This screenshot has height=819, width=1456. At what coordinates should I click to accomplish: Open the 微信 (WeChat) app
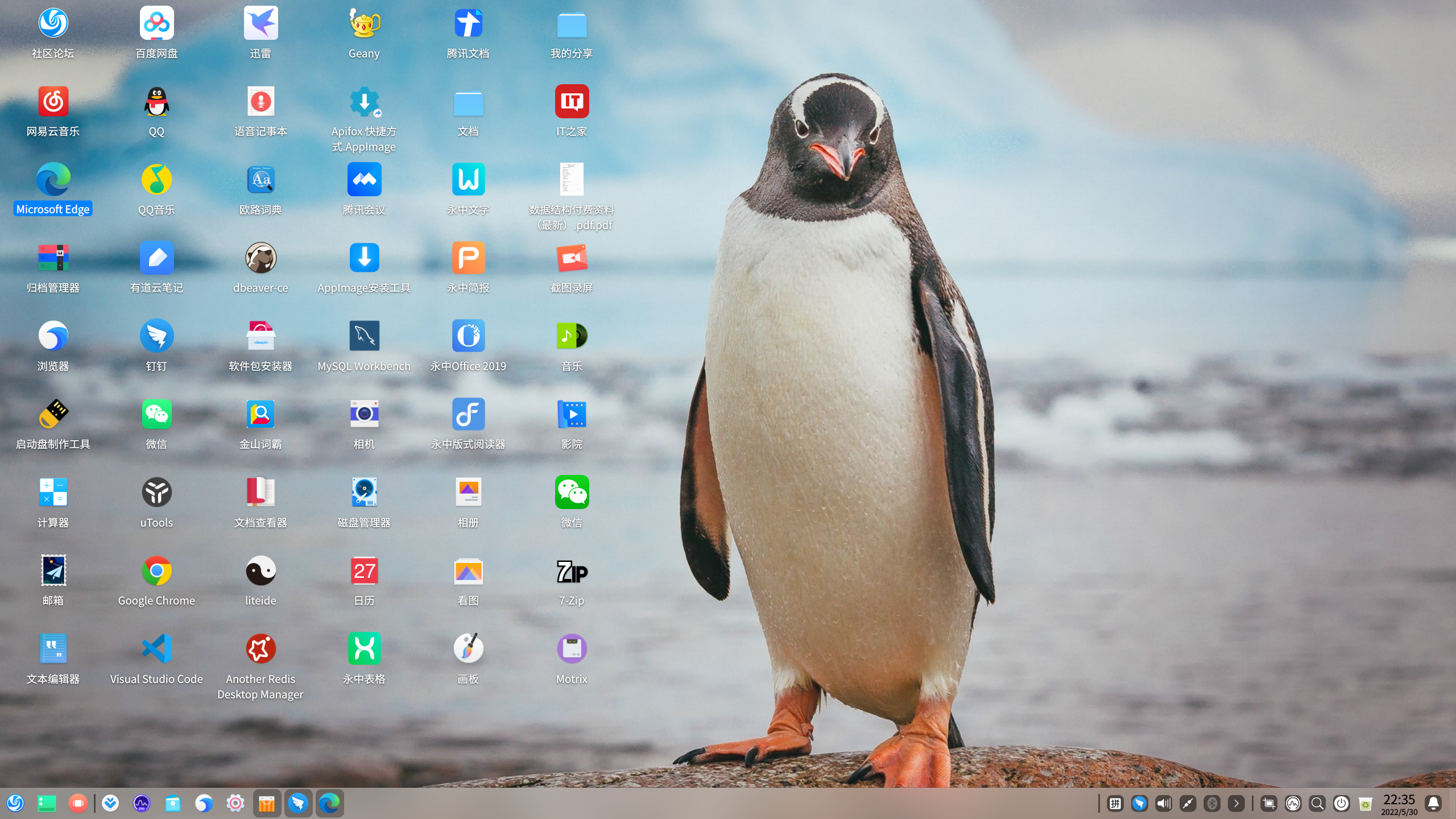coord(156,413)
